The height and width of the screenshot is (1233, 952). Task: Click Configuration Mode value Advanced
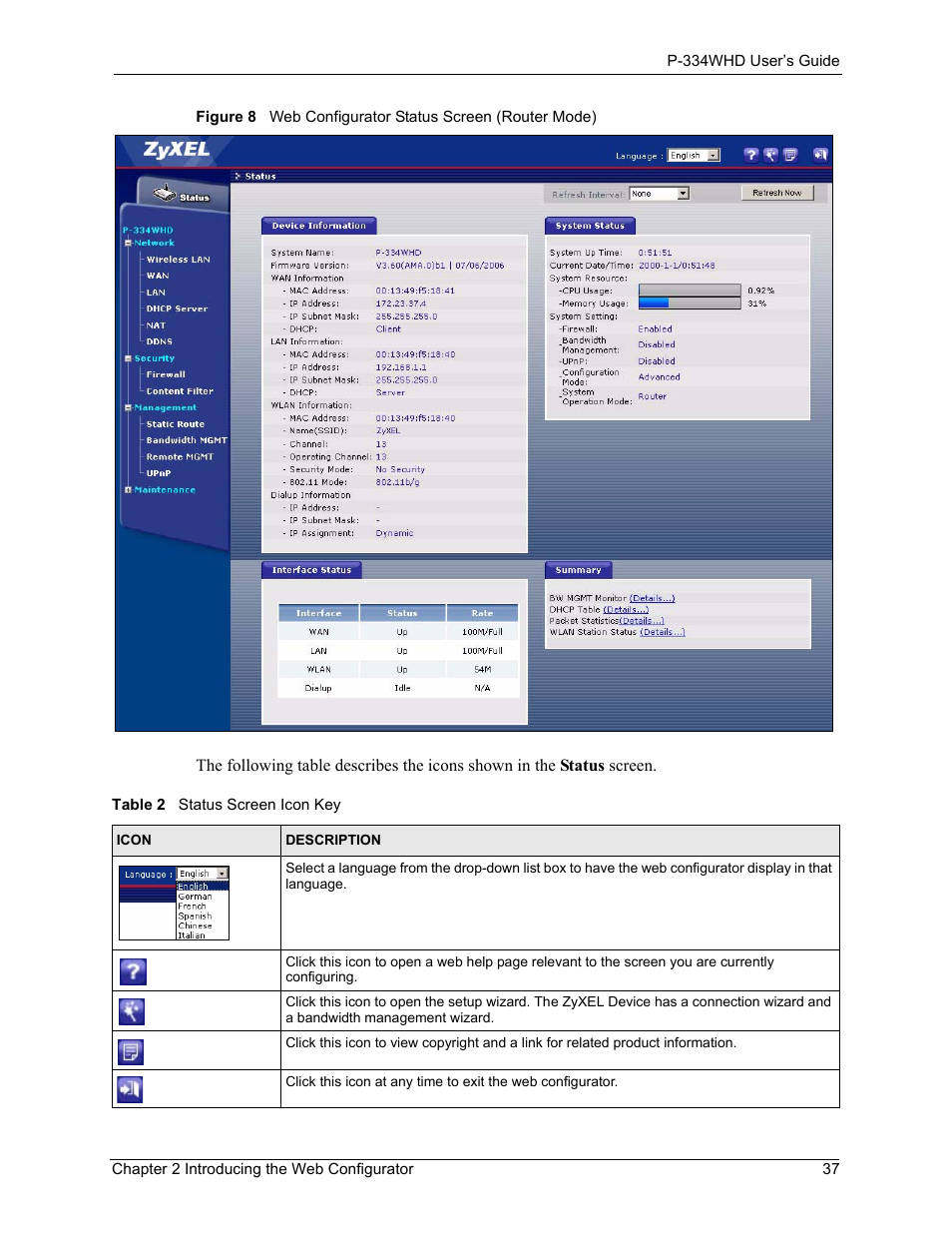[659, 377]
